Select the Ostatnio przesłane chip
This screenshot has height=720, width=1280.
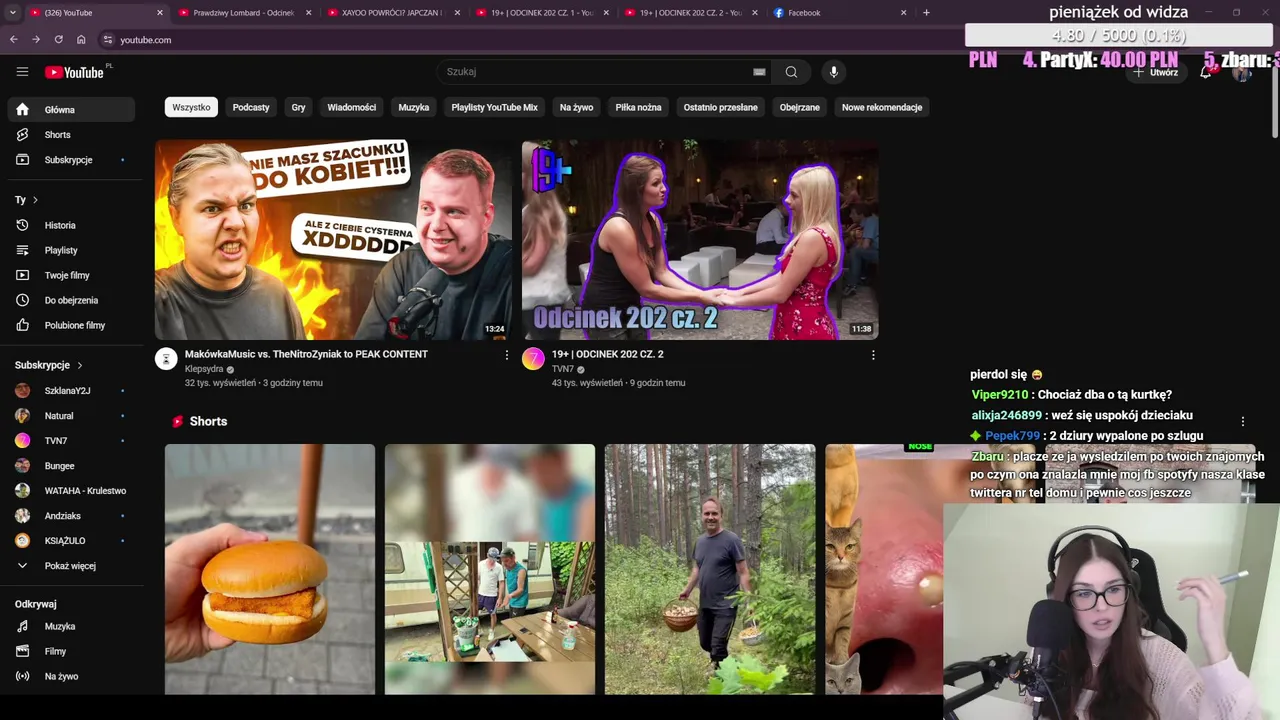pos(720,107)
